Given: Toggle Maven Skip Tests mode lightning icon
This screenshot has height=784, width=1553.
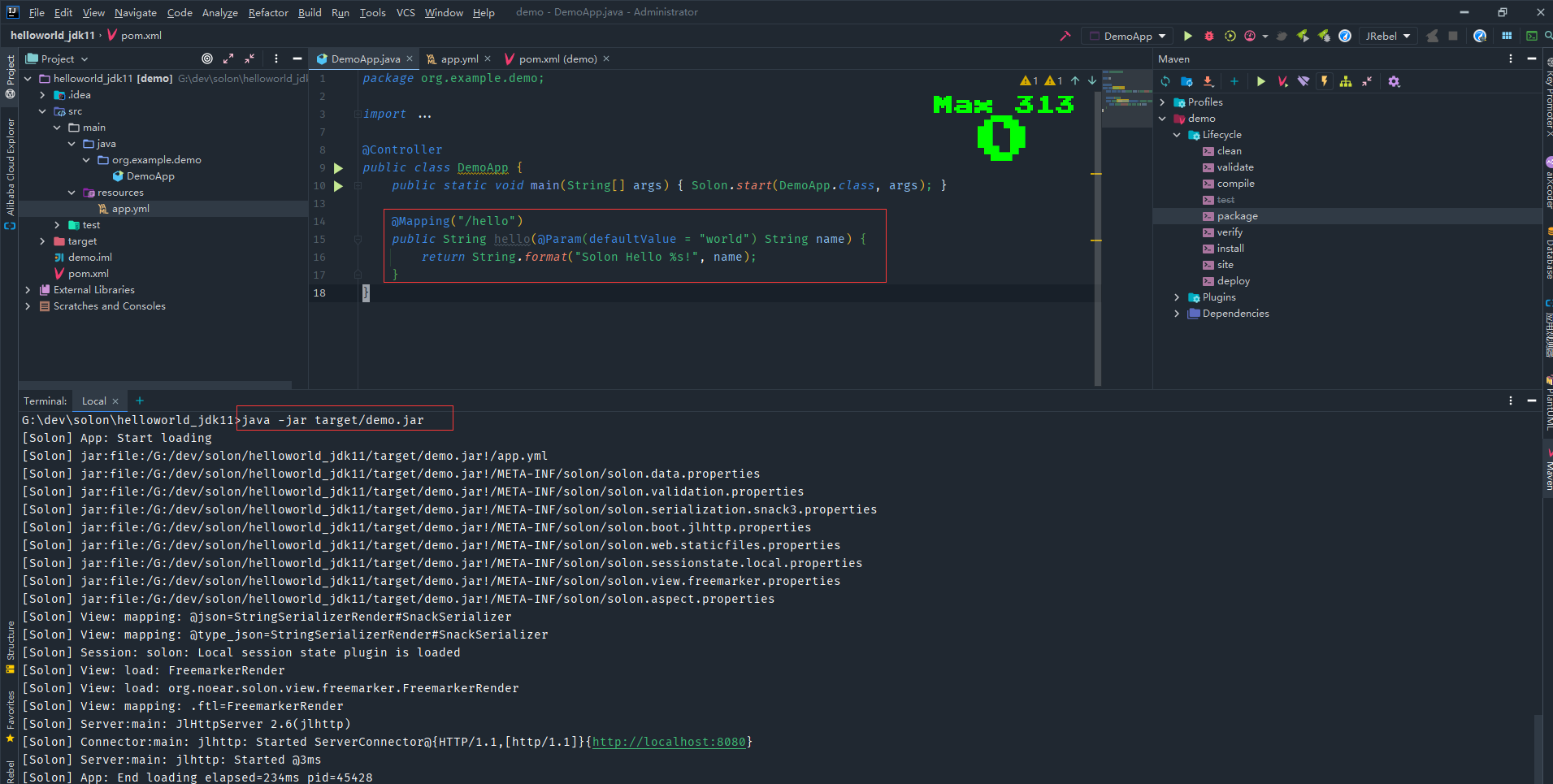Looking at the screenshot, I should pyautogui.click(x=1325, y=81).
